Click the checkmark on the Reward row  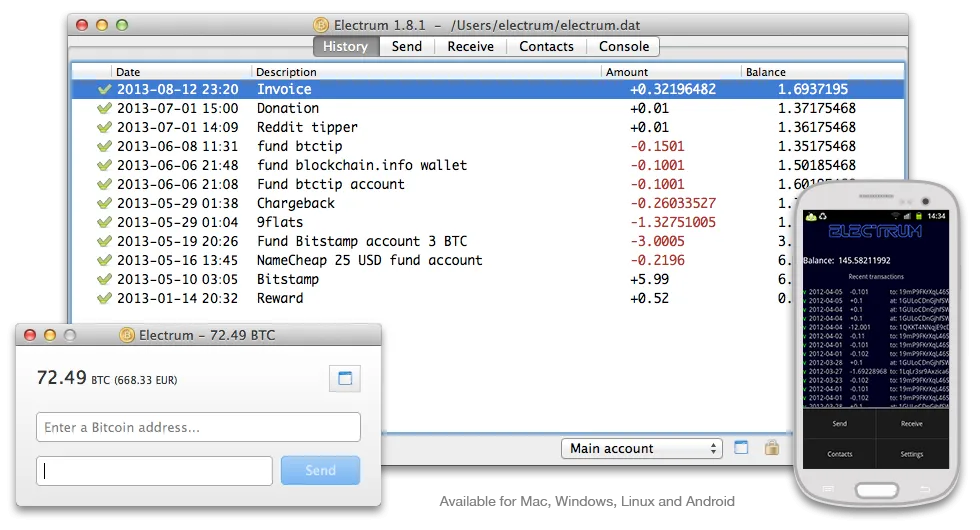pyautogui.click(x=104, y=298)
